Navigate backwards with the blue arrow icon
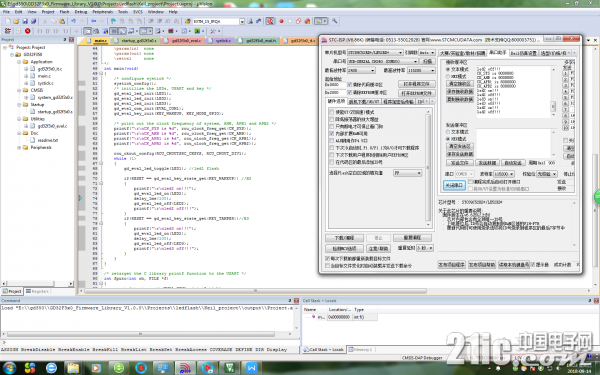Image resolution: width=600 pixels, height=375 pixels. [x=94, y=21]
